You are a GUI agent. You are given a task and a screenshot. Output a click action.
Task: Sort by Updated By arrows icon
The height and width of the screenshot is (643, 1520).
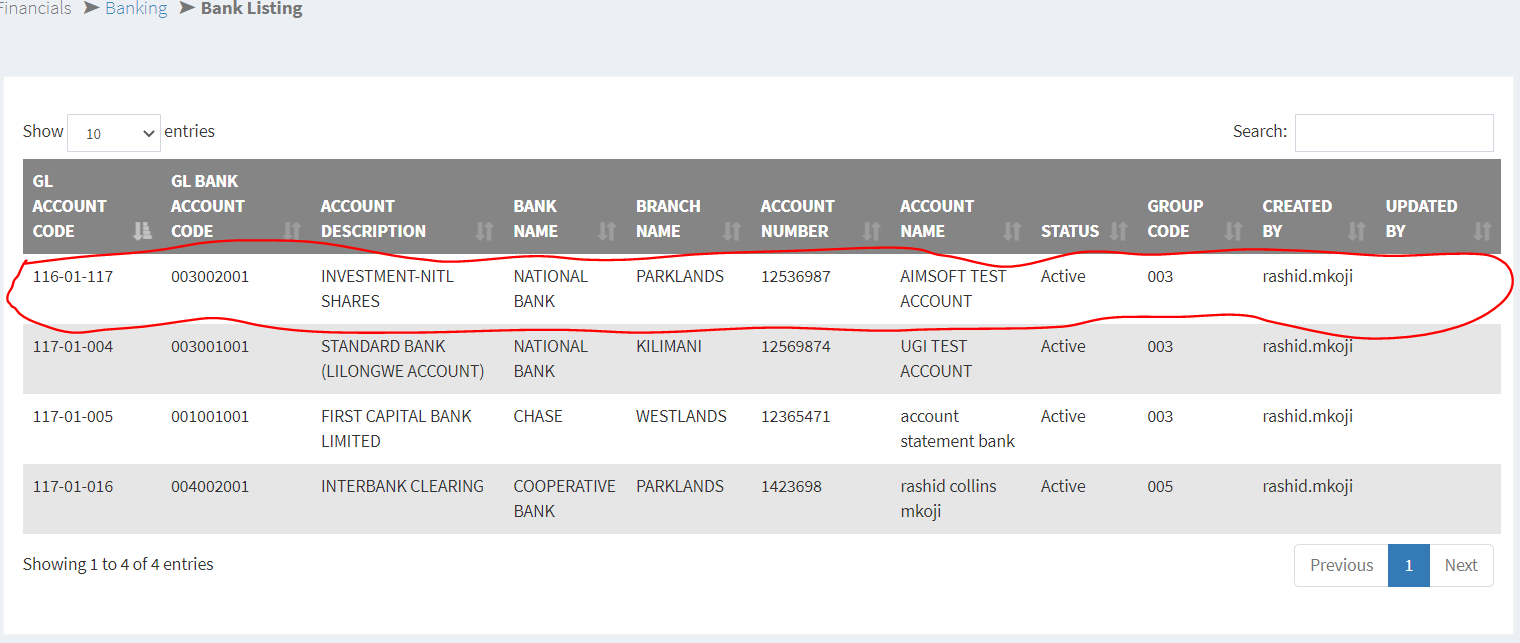pos(1482,231)
